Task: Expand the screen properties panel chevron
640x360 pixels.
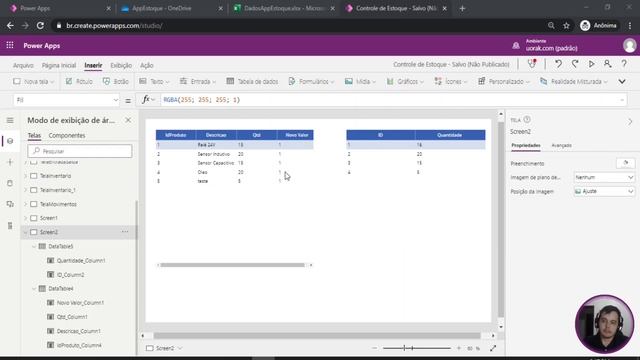Action: pos(630,122)
